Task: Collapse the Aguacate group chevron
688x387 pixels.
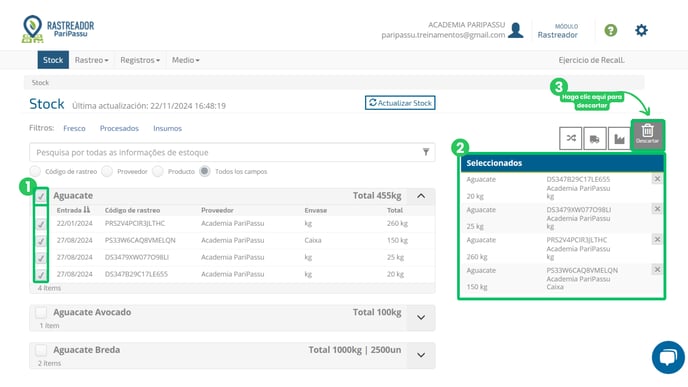Action: click(x=421, y=196)
